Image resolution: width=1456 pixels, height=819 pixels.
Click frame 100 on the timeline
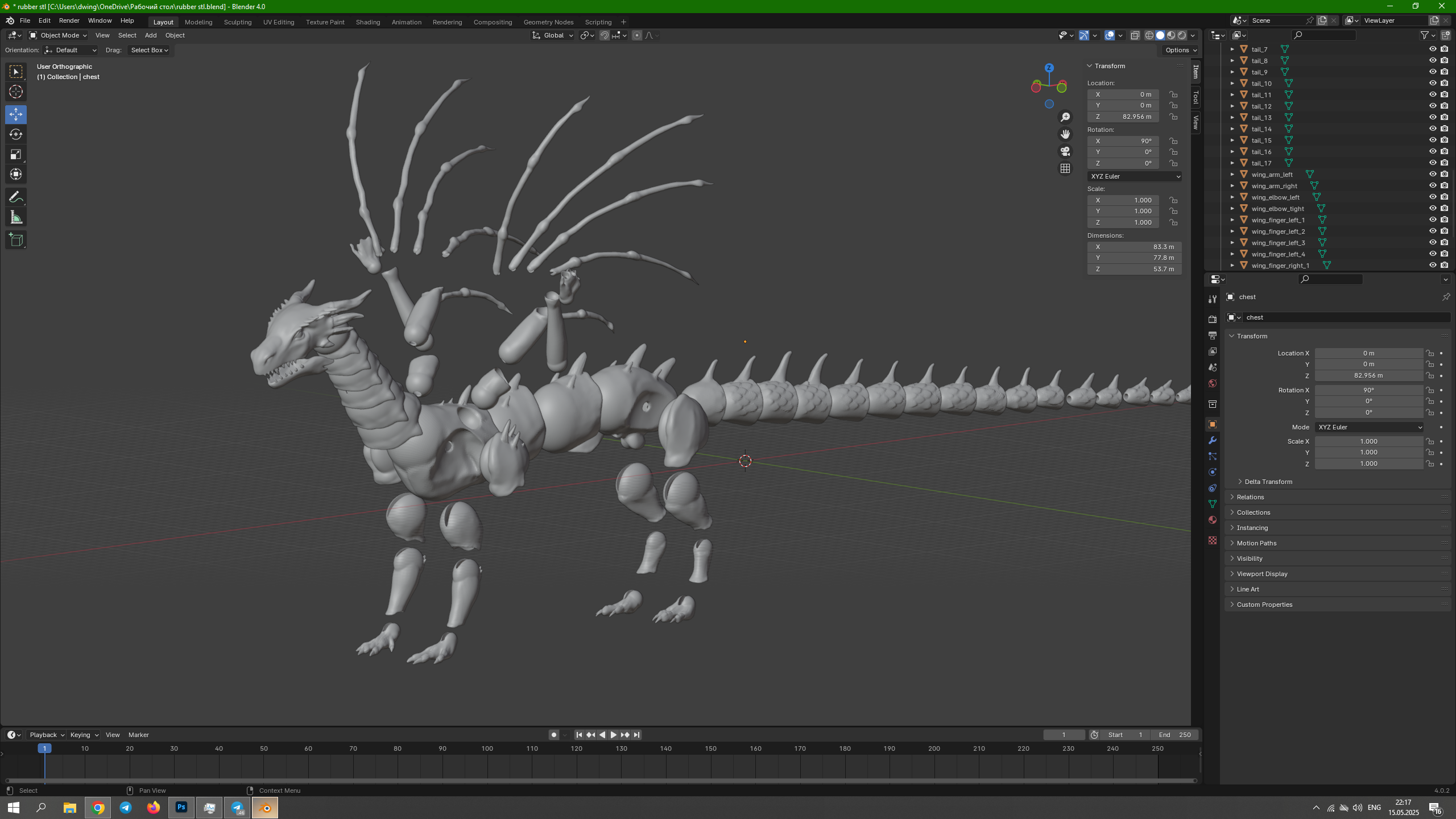[487, 749]
